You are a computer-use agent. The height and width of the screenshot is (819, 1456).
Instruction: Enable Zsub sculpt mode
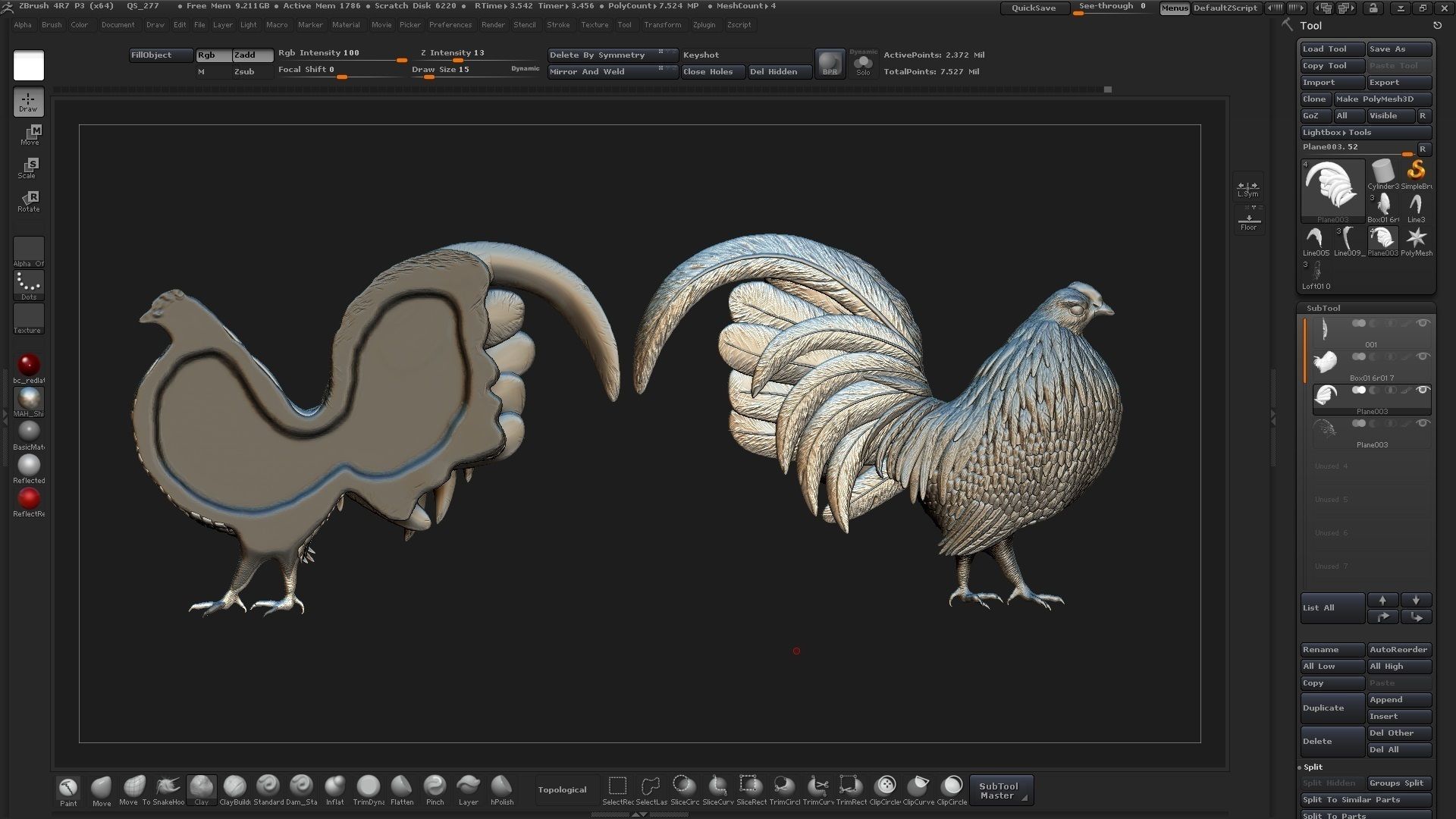click(253, 72)
